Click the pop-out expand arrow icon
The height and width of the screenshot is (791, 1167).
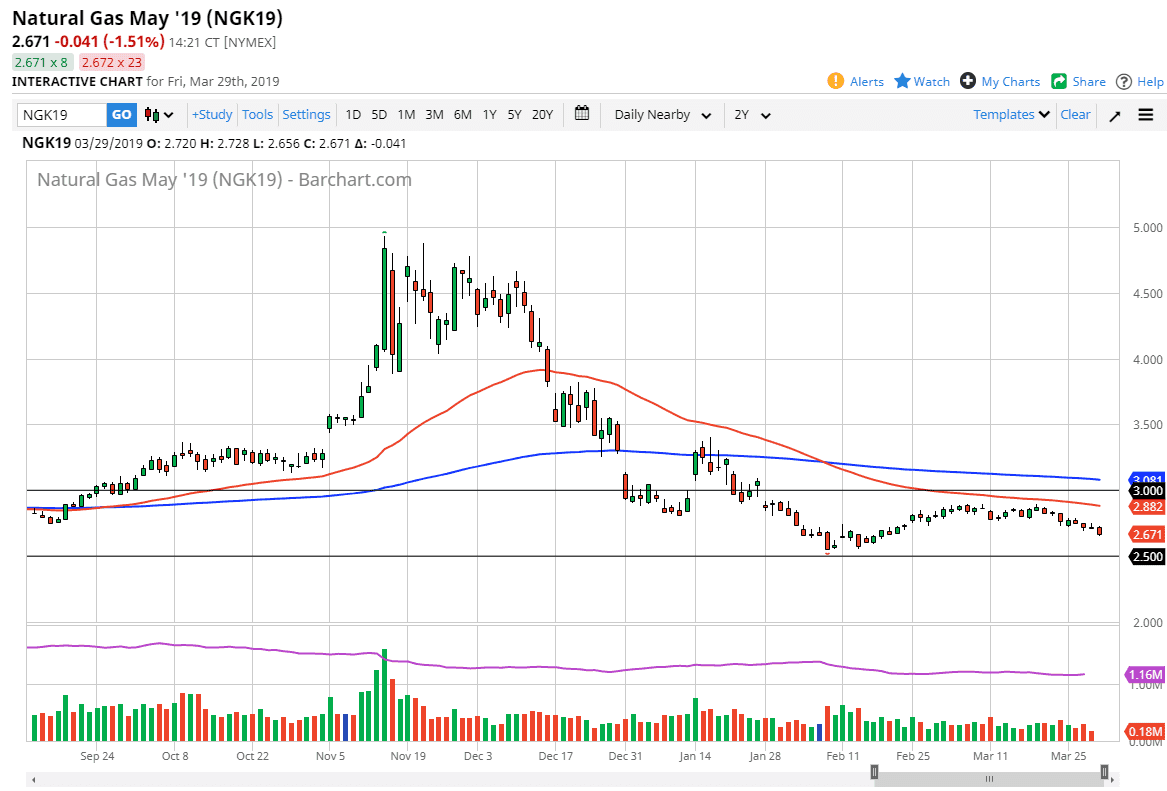coord(1115,115)
